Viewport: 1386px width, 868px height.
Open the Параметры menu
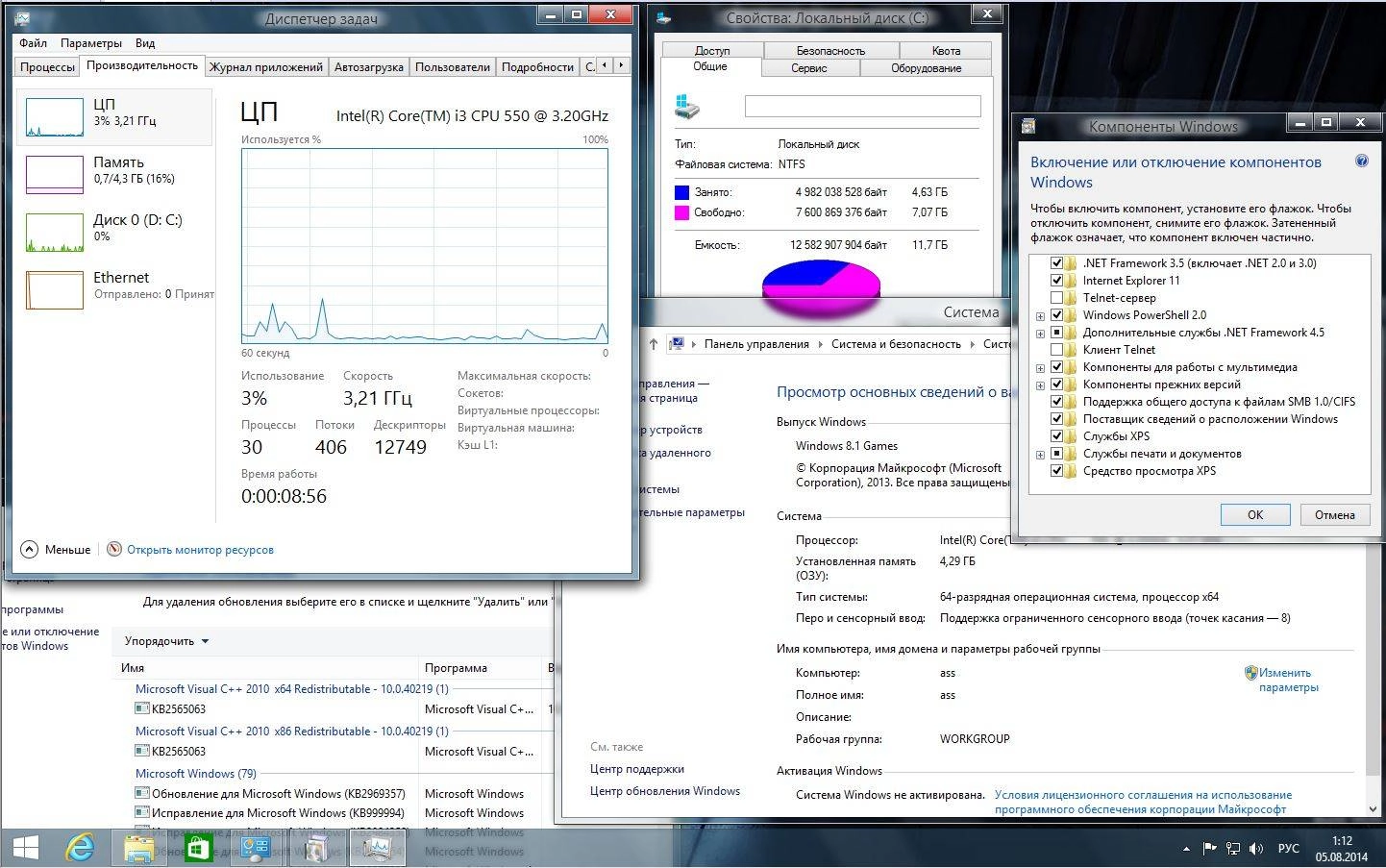coord(91,43)
